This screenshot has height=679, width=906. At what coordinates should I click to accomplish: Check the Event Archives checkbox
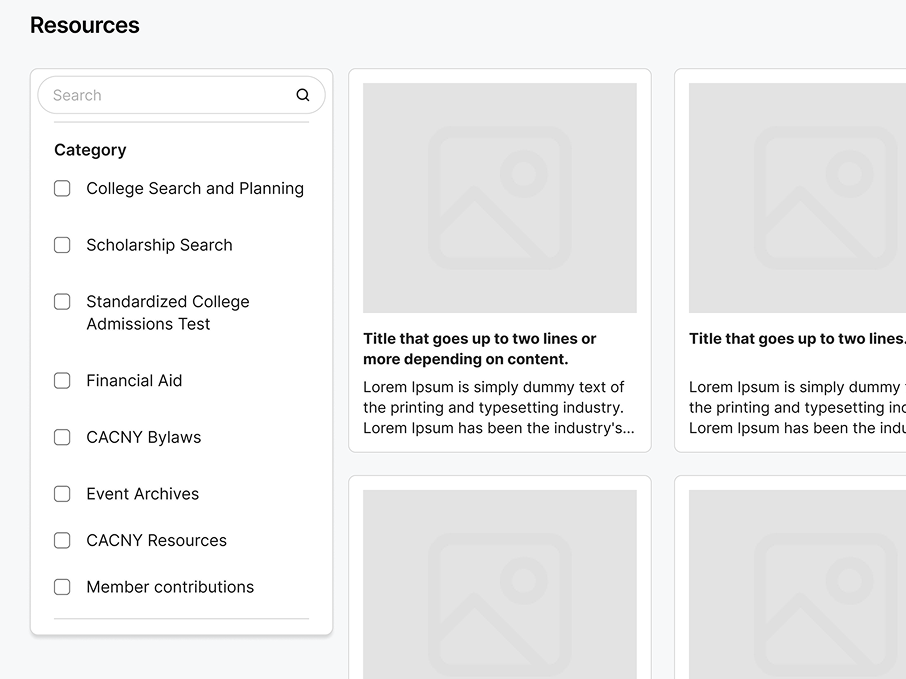tap(62, 494)
